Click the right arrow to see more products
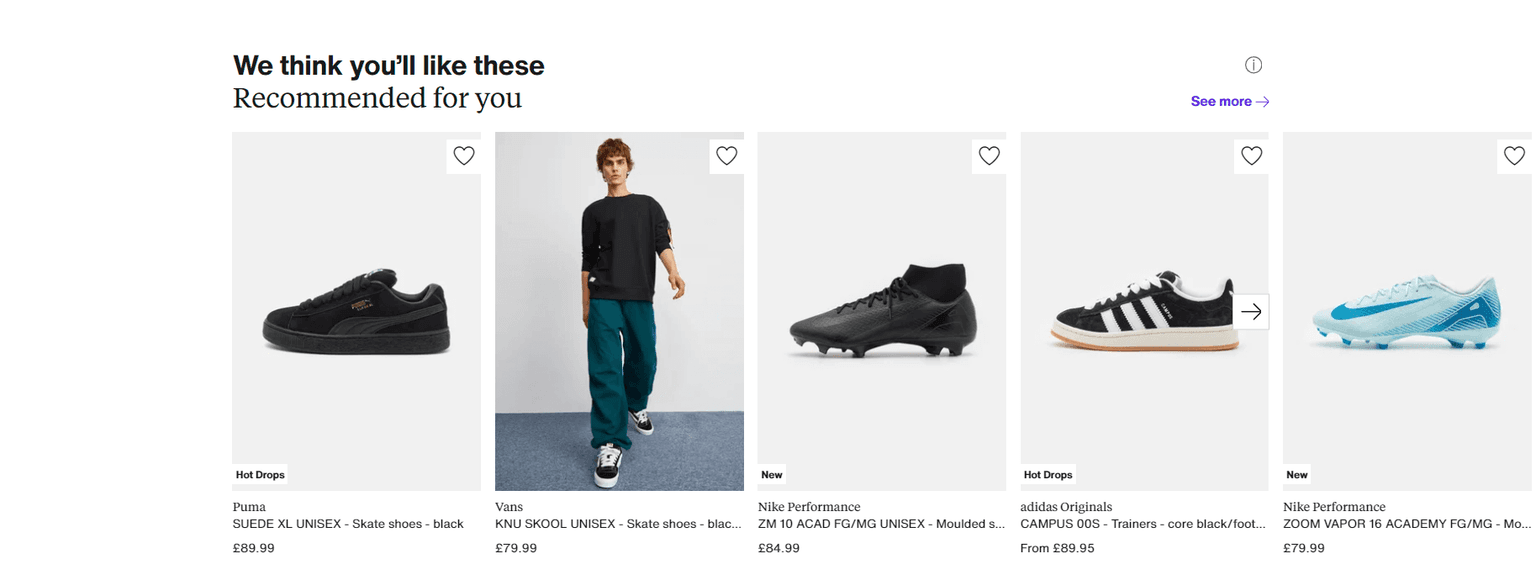Screen dimensions: 1536x585 click(x=1251, y=311)
